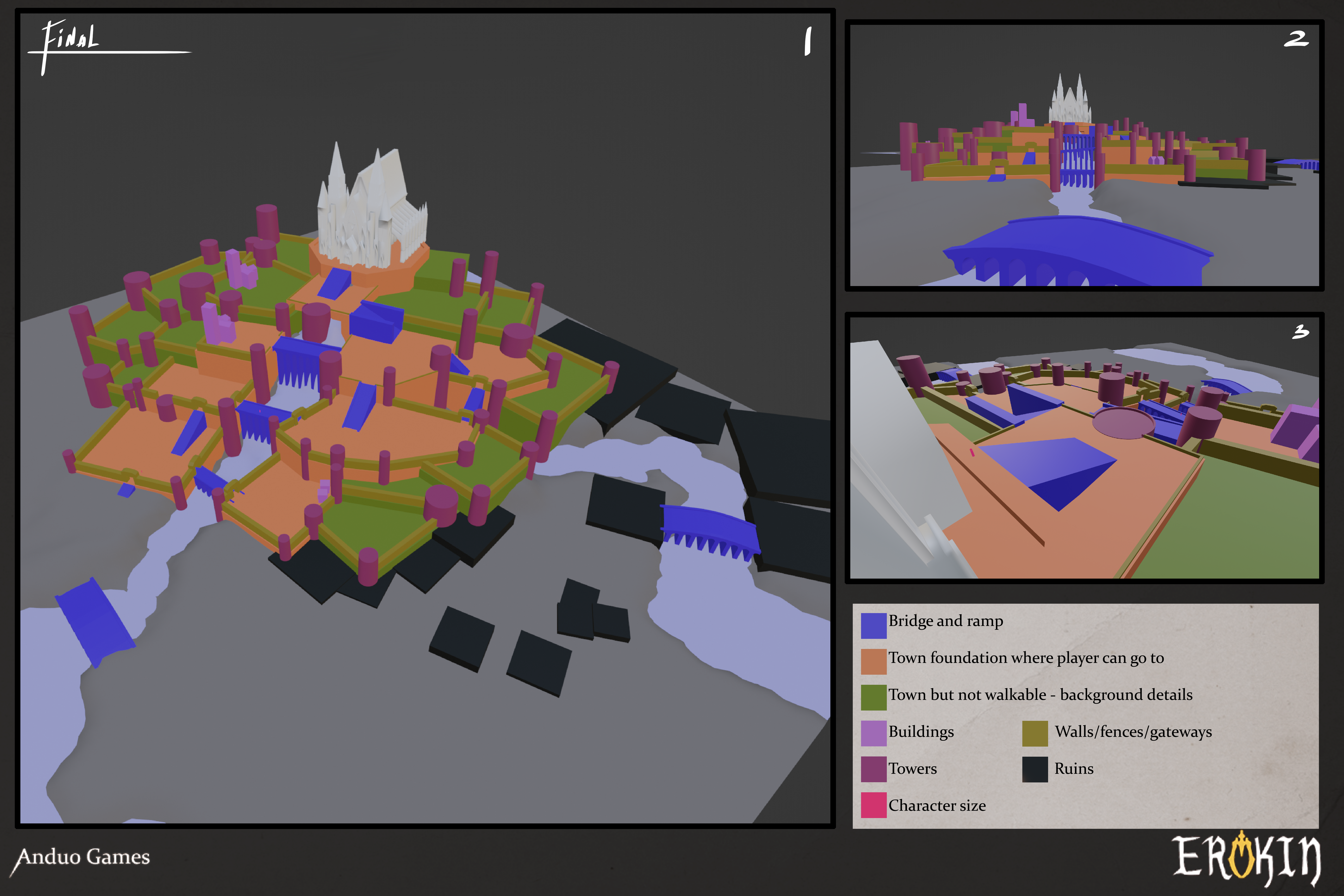Open view 3, the town close-up

pyautogui.click(x=1085, y=448)
